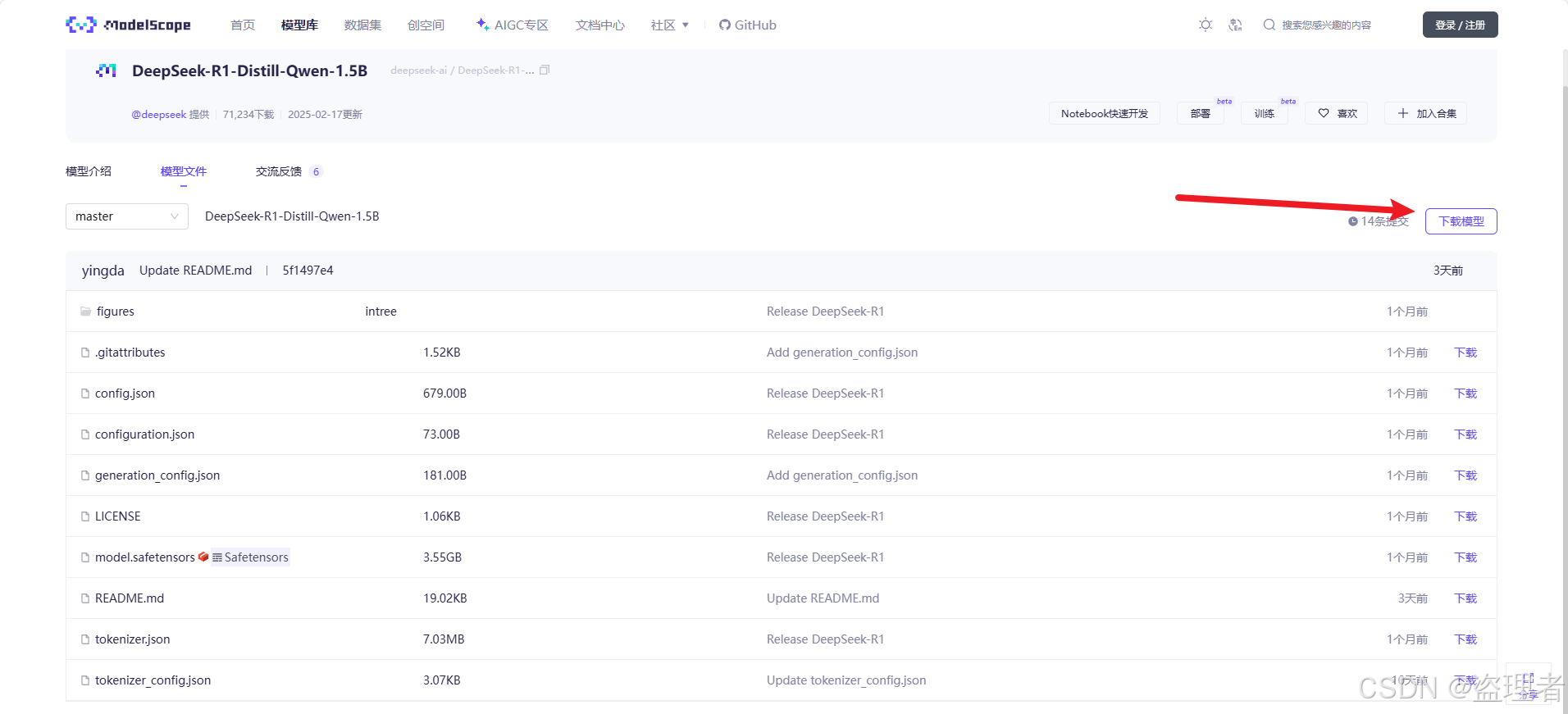
Task: Toggle the light/dark theme sun icon
Action: pyautogui.click(x=1206, y=25)
